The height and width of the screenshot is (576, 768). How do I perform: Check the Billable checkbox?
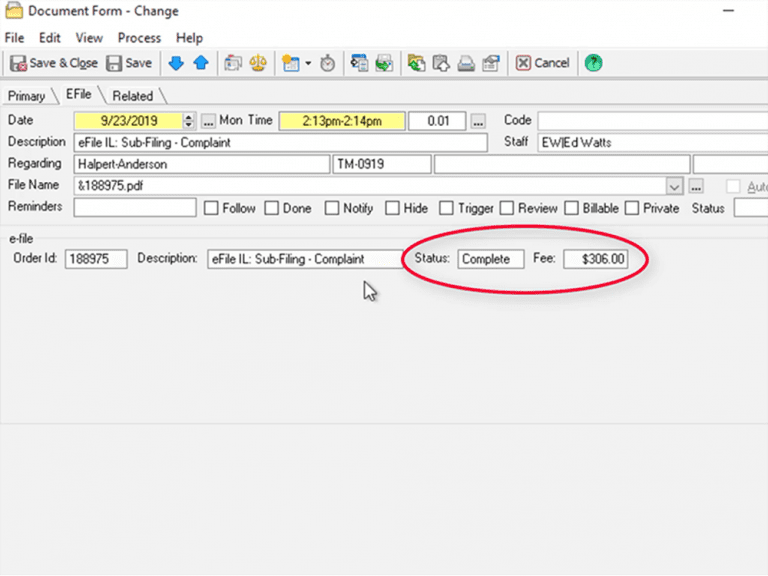572,209
